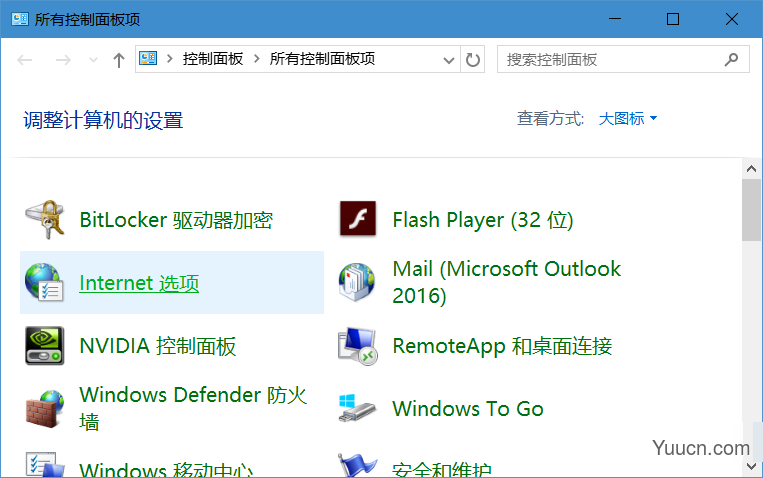763x478 pixels.
Task: Open RemoteApp 和桌面连接 link
Action: (x=502, y=346)
